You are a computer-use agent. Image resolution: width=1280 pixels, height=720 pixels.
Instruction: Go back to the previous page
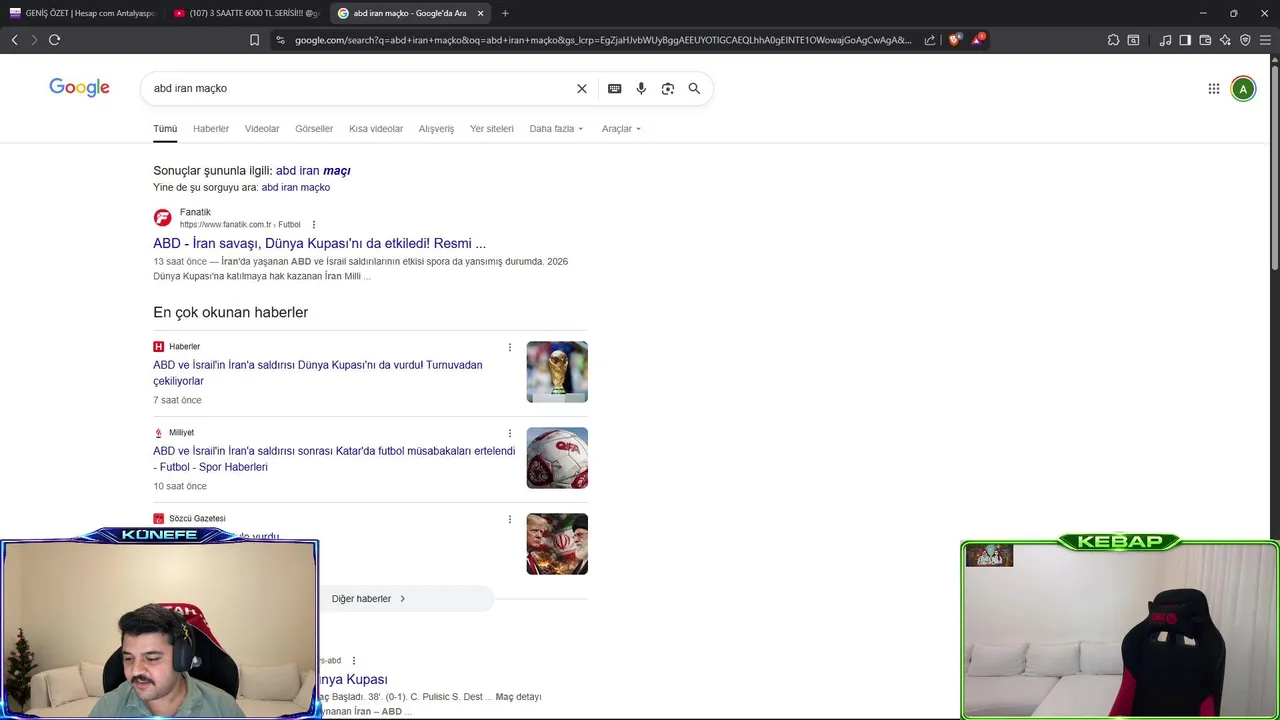pyautogui.click(x=14, y=40)
